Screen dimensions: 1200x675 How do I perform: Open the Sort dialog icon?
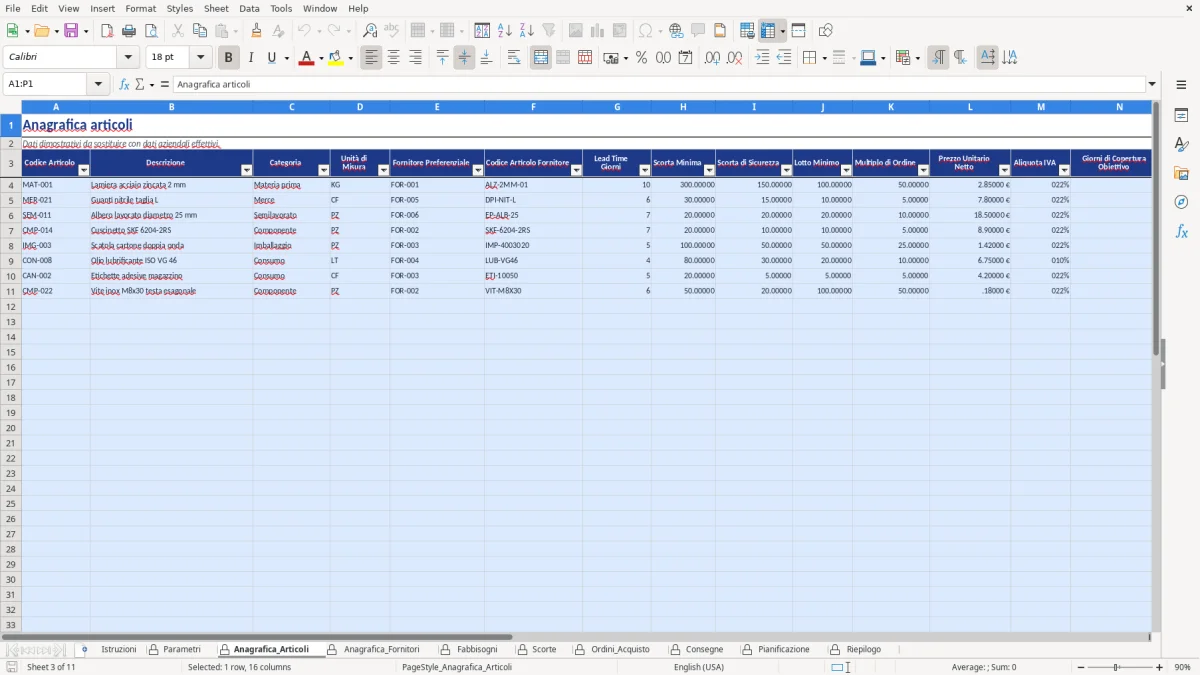pyautogui.click(x=482, y=31)
